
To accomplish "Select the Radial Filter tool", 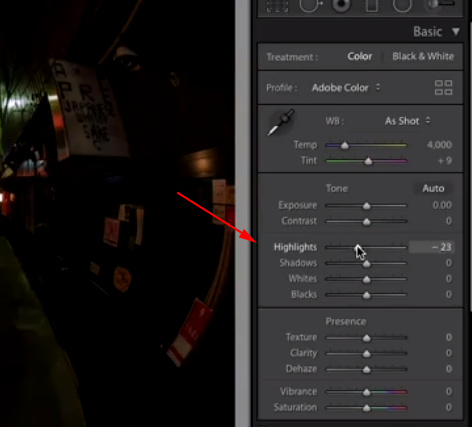I will pos(402,5).
